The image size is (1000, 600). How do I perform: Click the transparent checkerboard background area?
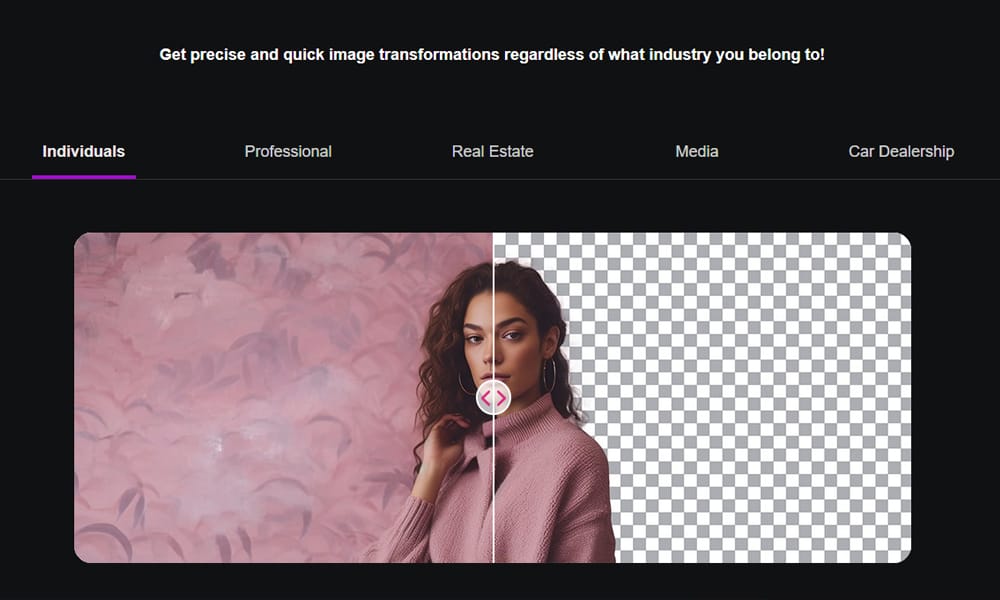[760, 390]
